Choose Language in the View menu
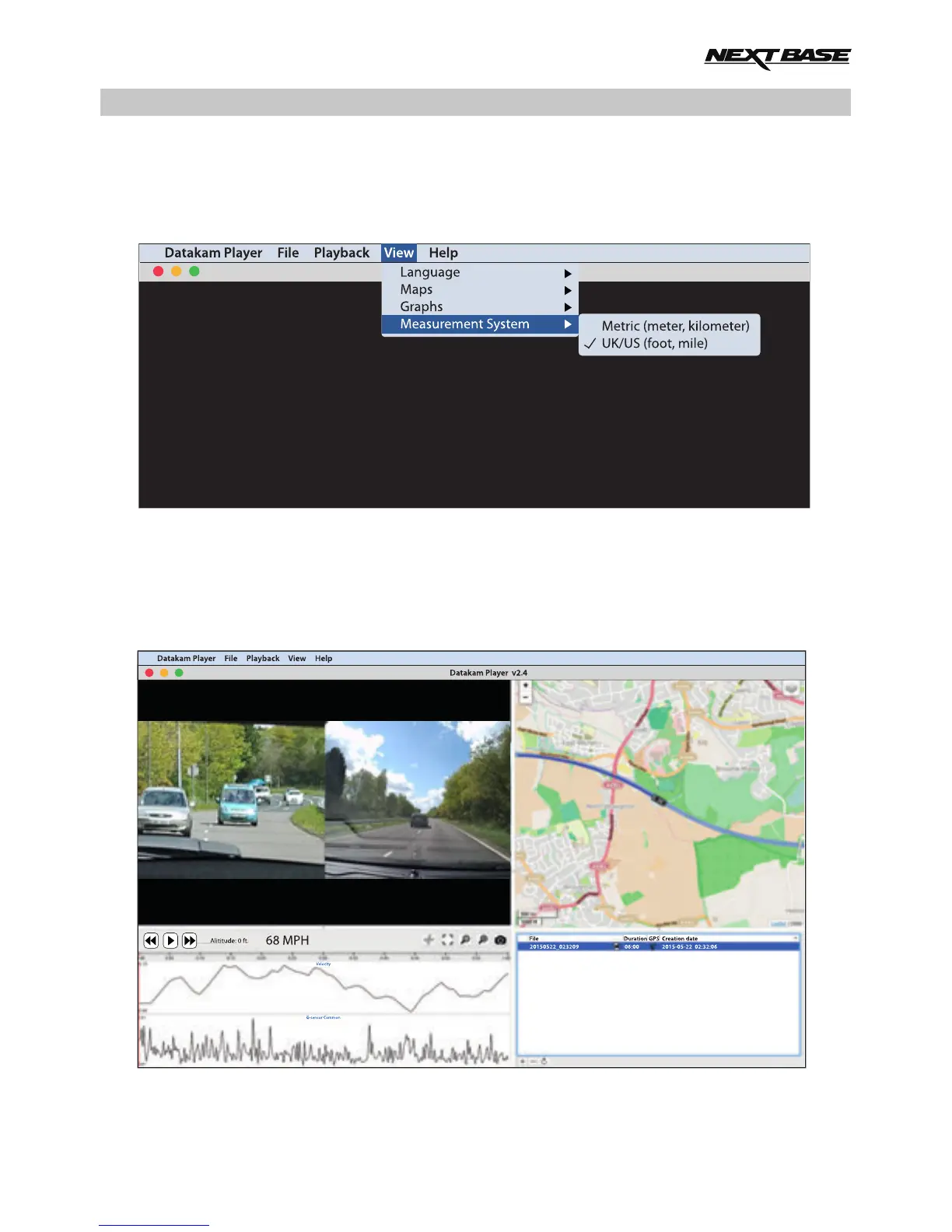Viewport: 952px width, 1232px height. (x=480, y=272)
